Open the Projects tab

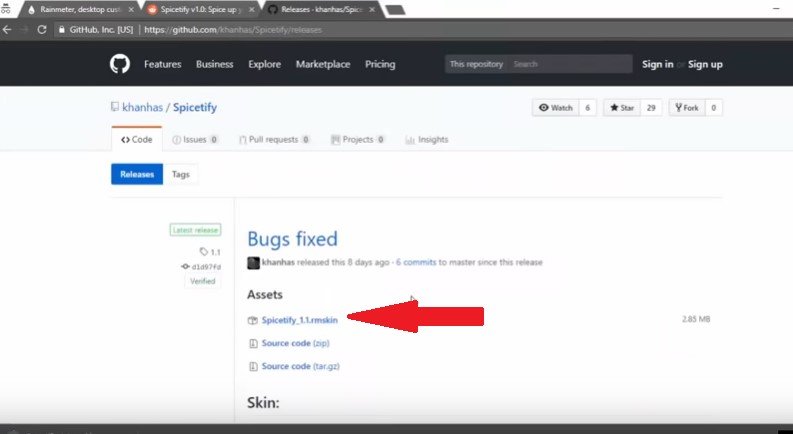[x=358, y=140]
